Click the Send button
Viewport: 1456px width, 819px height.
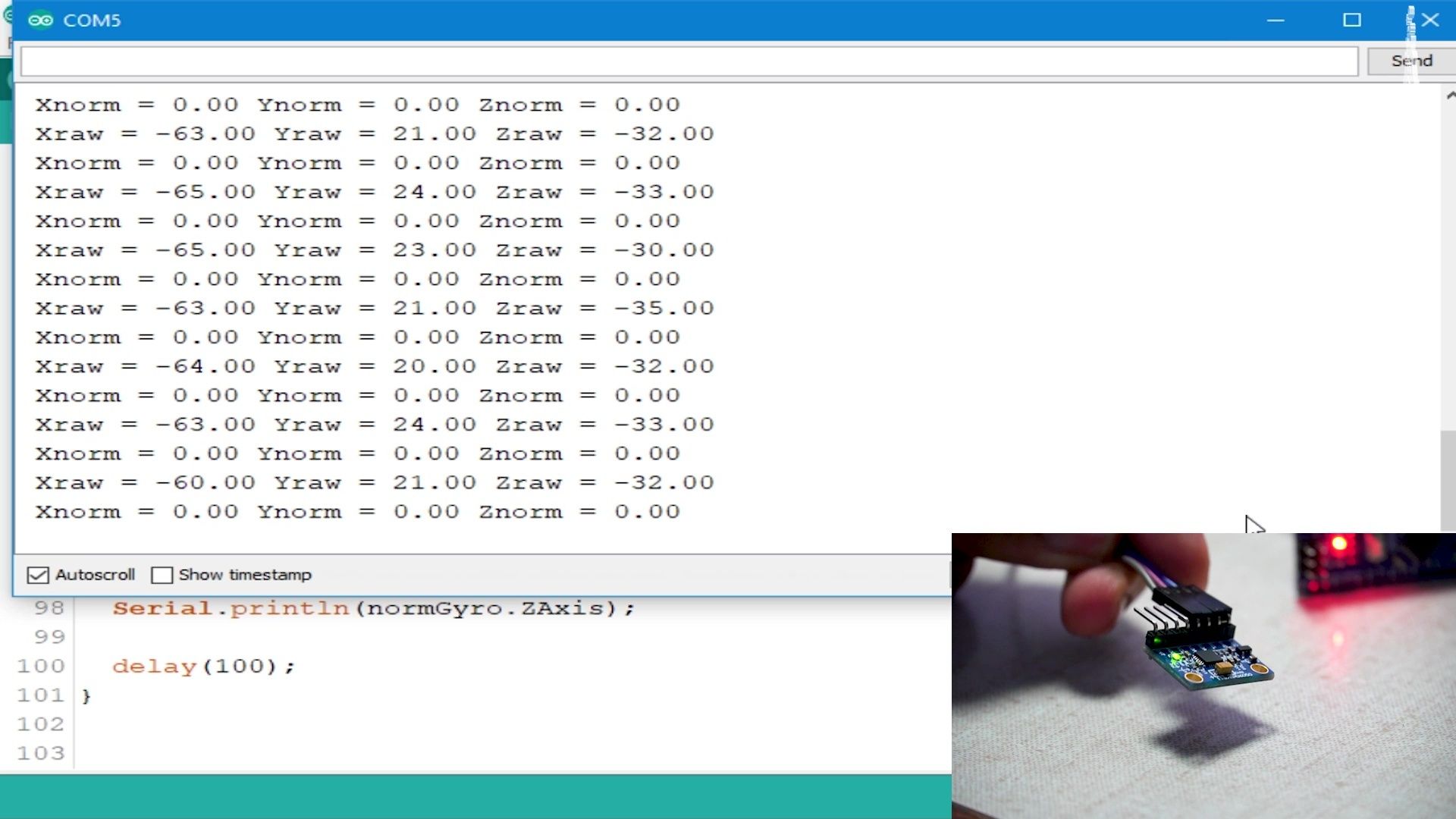click(x=1410, y=60)
